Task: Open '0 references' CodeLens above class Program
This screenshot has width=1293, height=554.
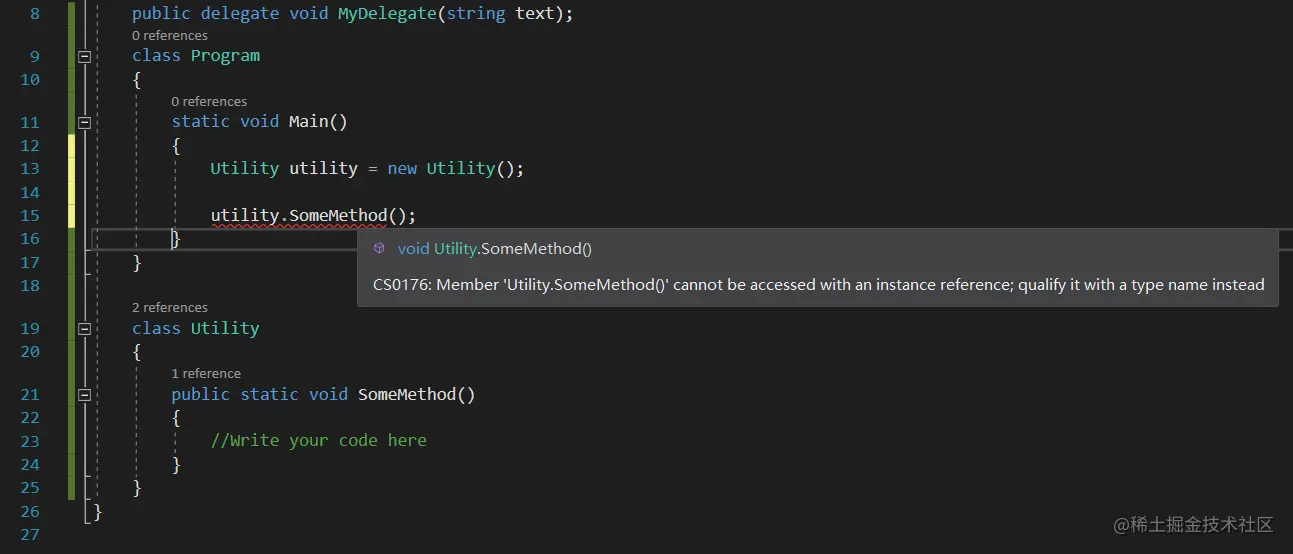Action: click(170, 36)
